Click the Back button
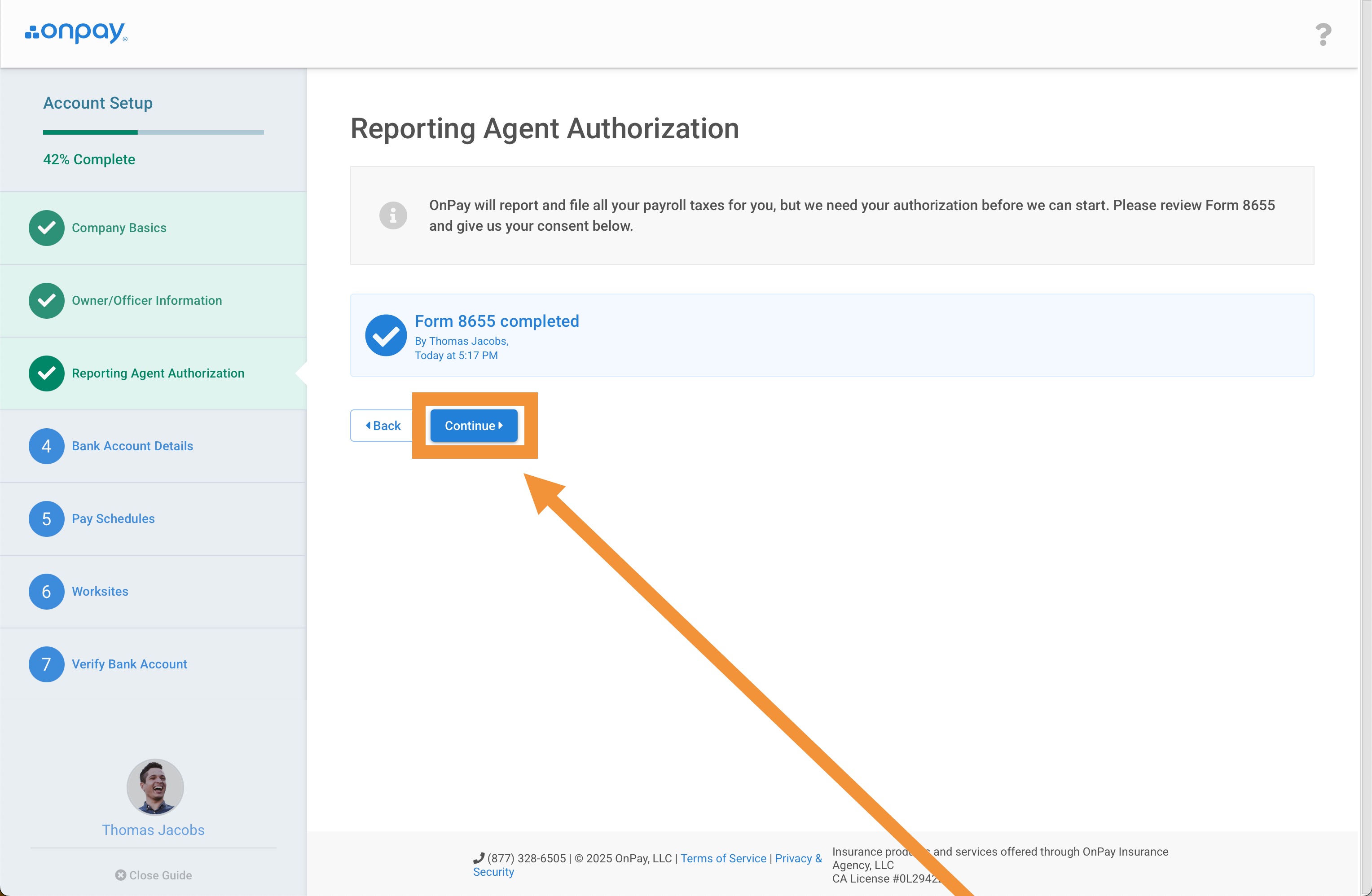This screenshot has width=1372, height=896. (383, 426)
